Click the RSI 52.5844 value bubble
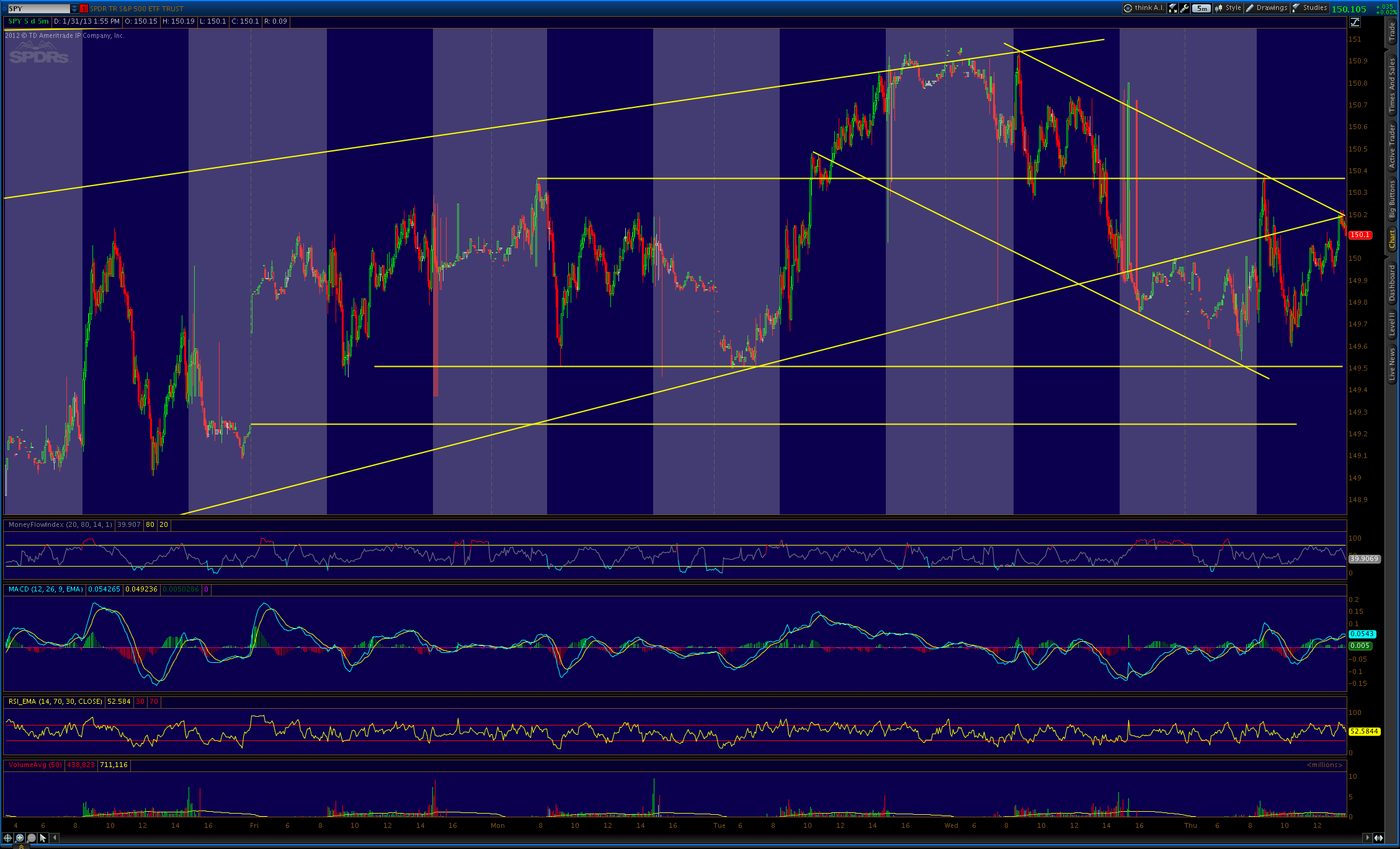The image size is (1400, 849). pyautogui.click(x=1364, y=732)
